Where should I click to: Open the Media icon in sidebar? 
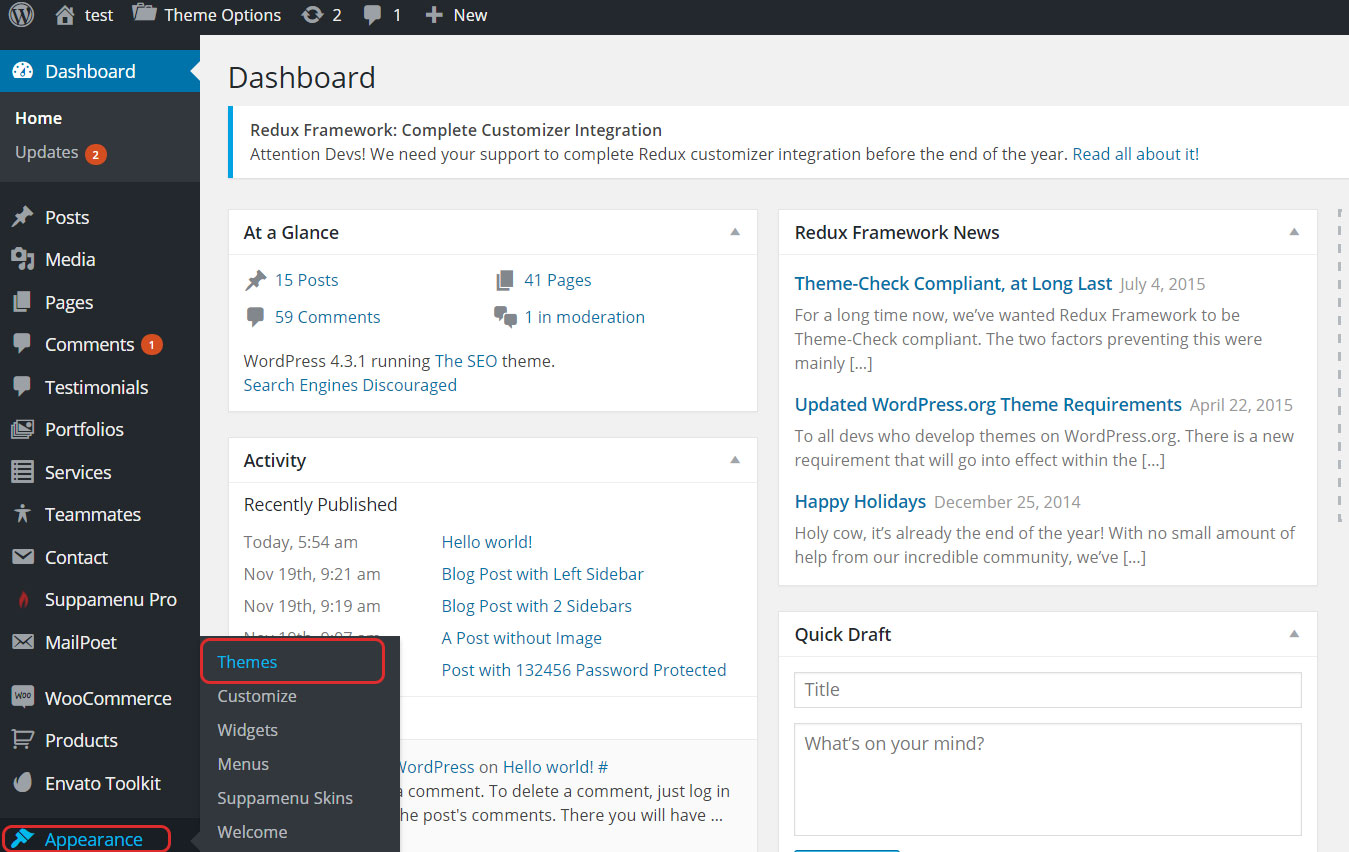(x=22, y=259)
